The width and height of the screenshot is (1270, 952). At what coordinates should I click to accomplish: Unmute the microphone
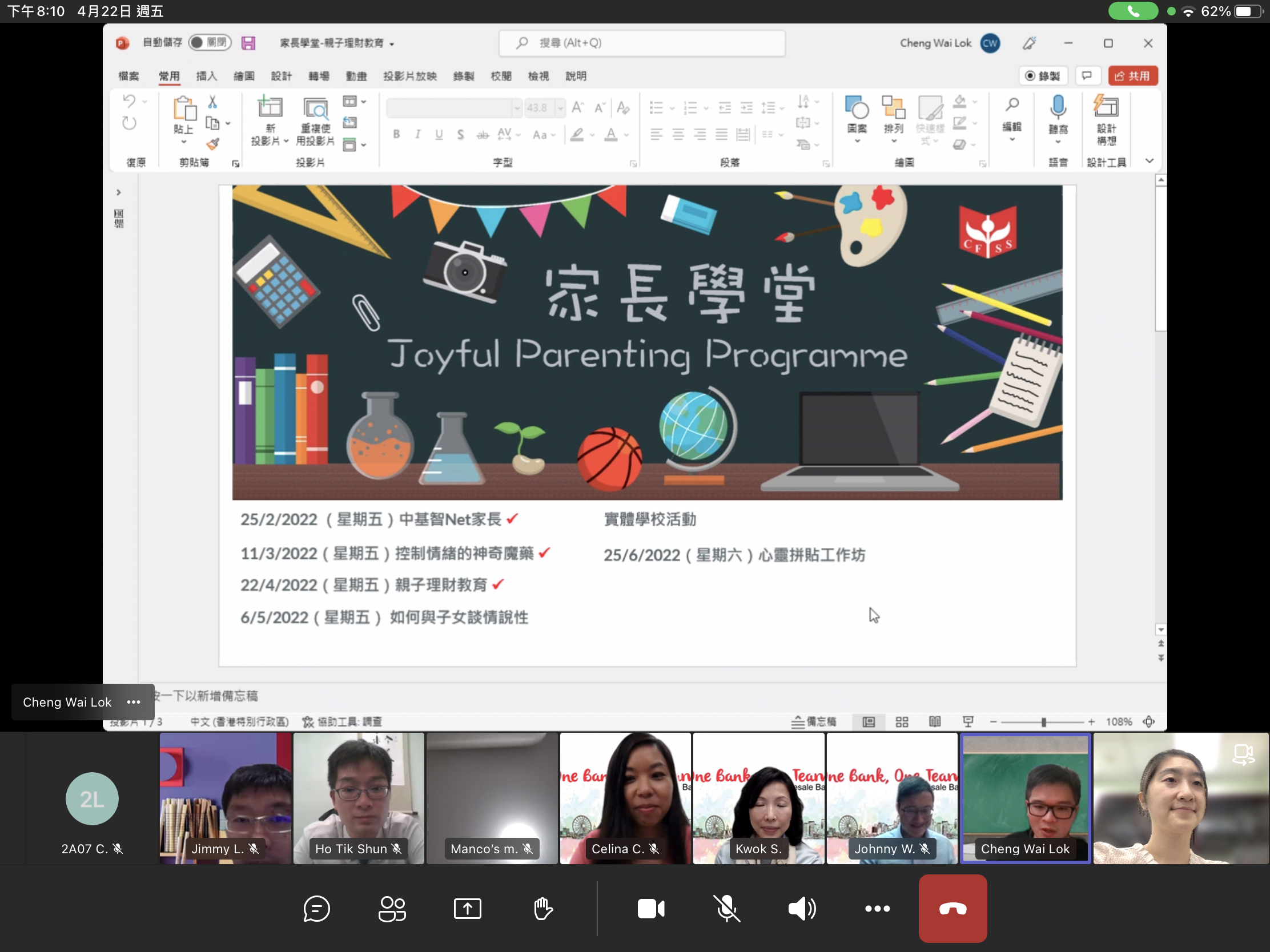click(x=726, y=909)
